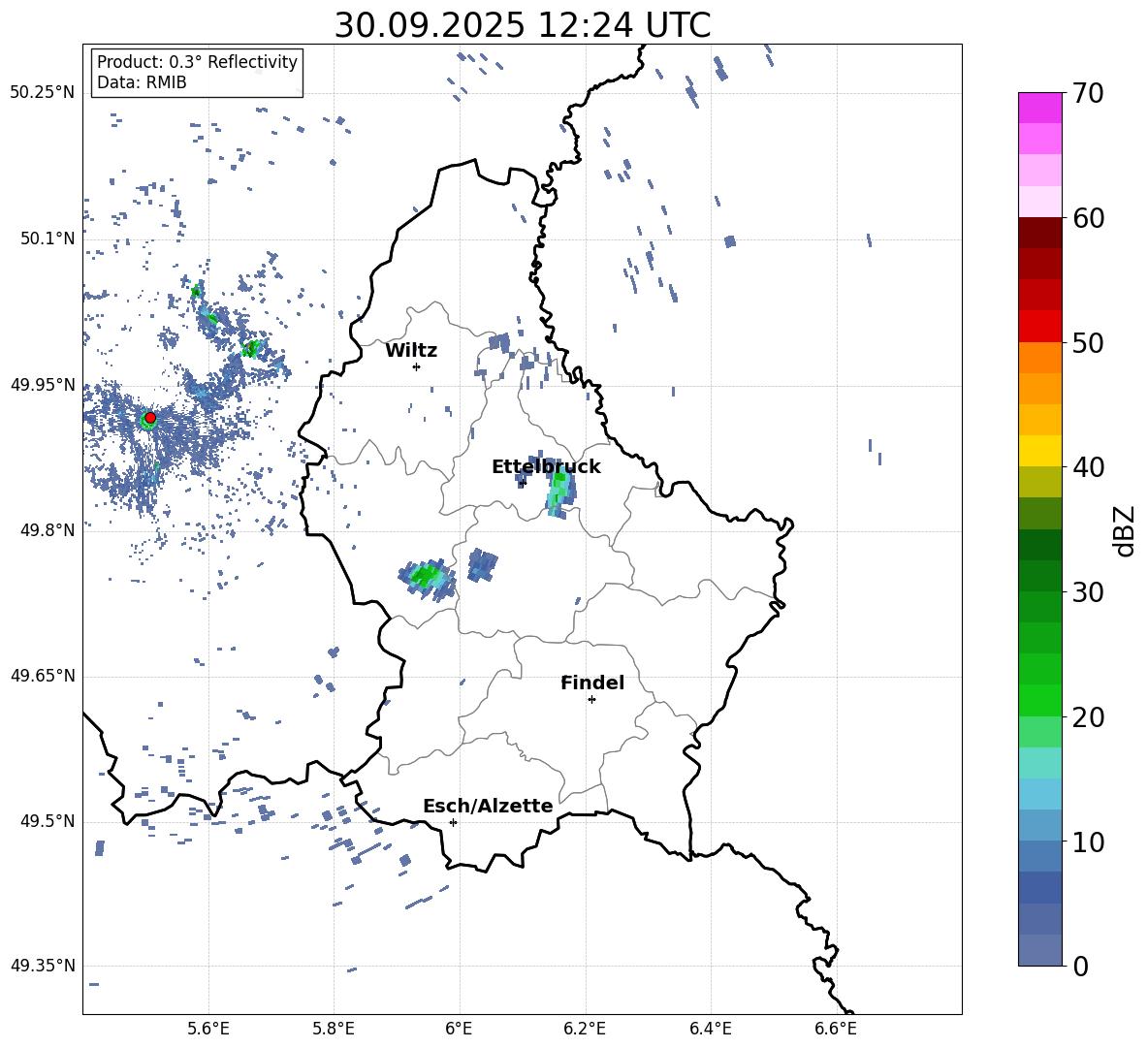
Task: Click the 6.2°E longitude label
Action: 585,1029
